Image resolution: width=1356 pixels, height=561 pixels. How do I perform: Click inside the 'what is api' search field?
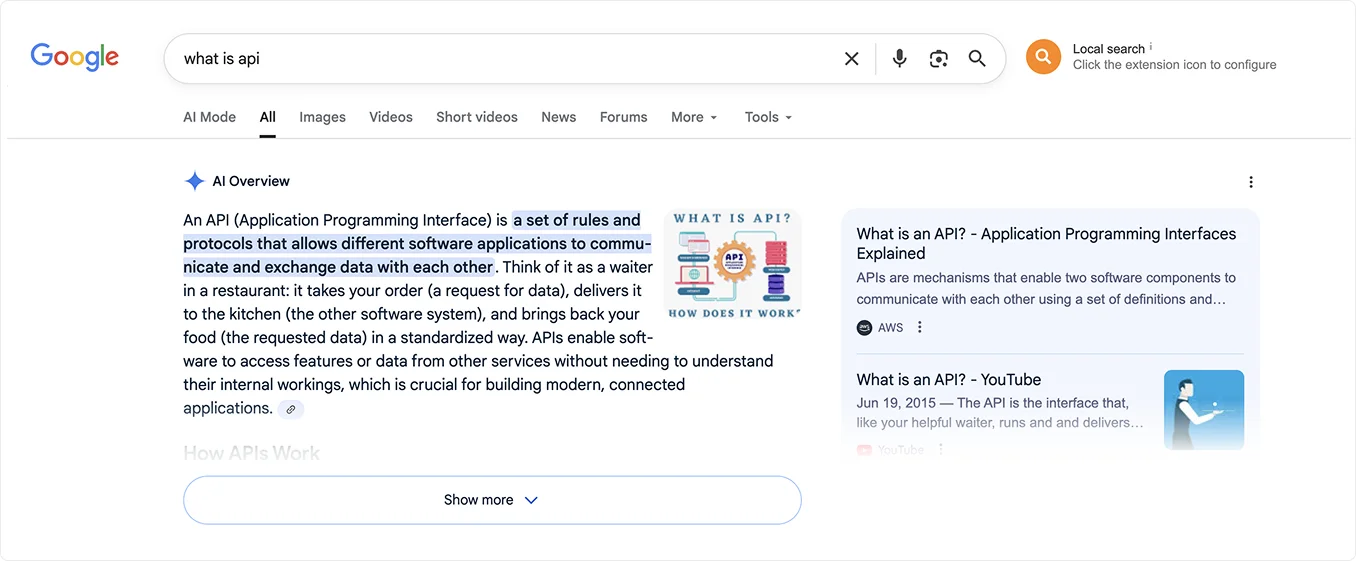[x=505, y=59]
